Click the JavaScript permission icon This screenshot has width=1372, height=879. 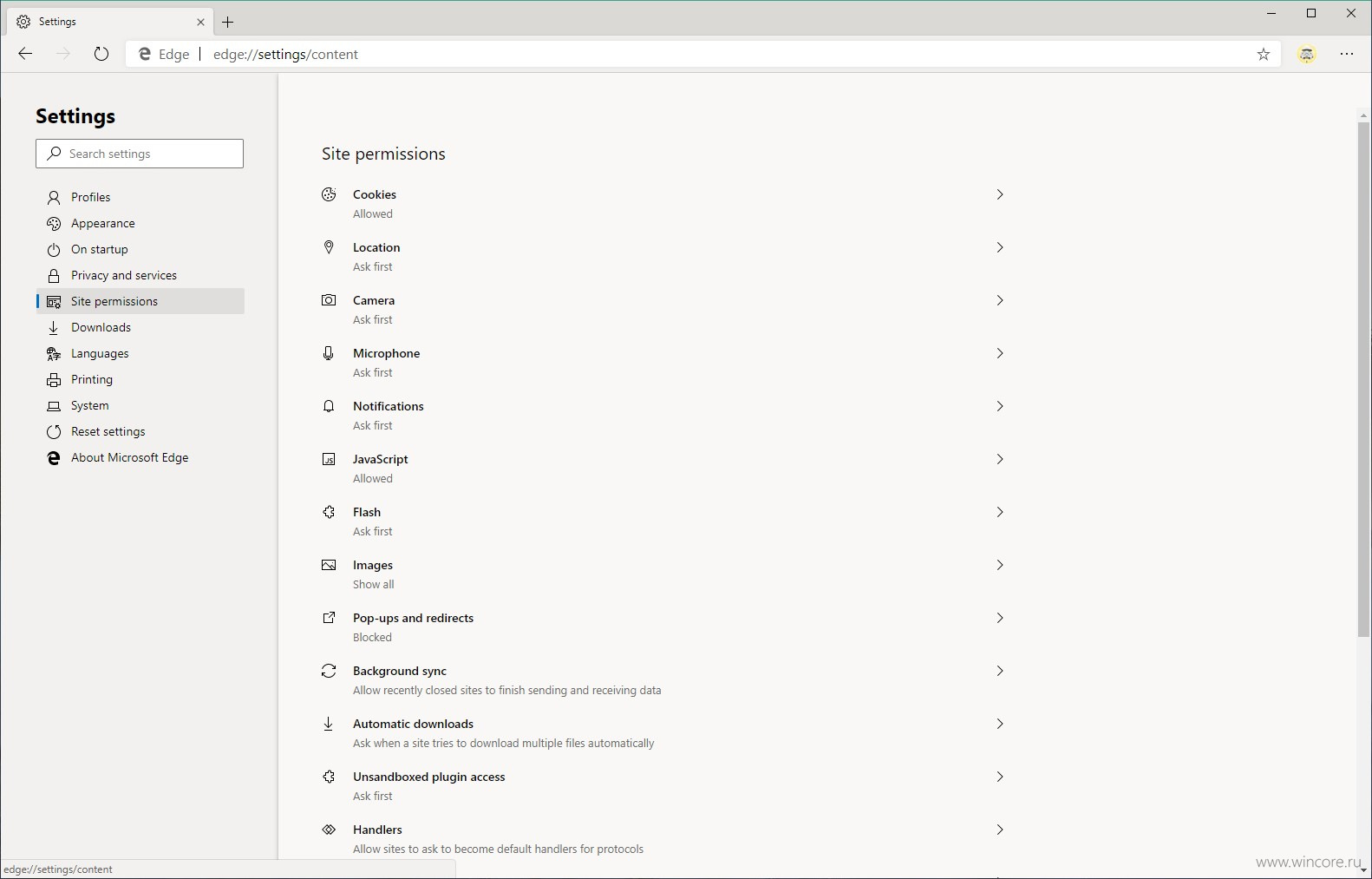pyautogui.click(x=329, y=459)
